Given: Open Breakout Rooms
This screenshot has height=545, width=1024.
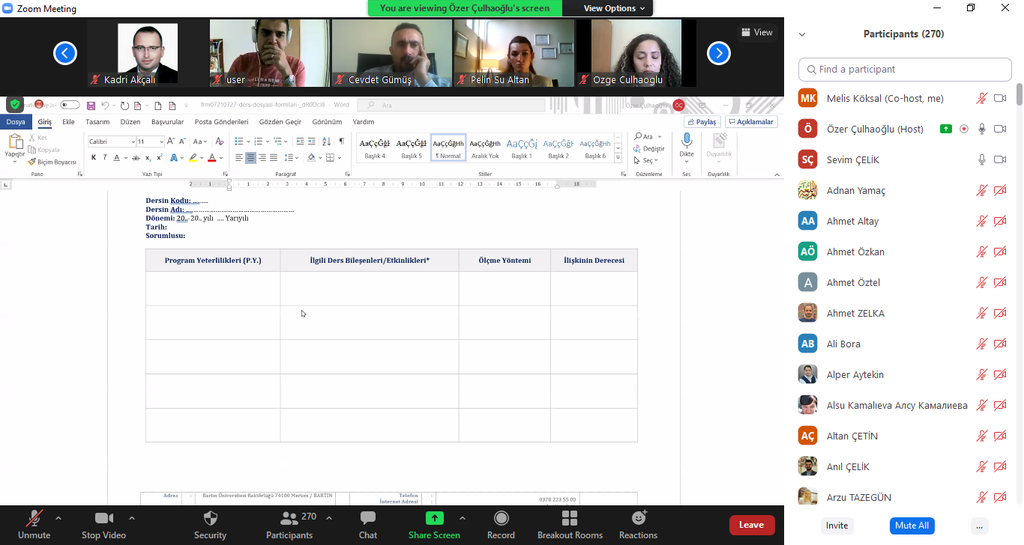Looking at the screenshot, I should point(569,525).
